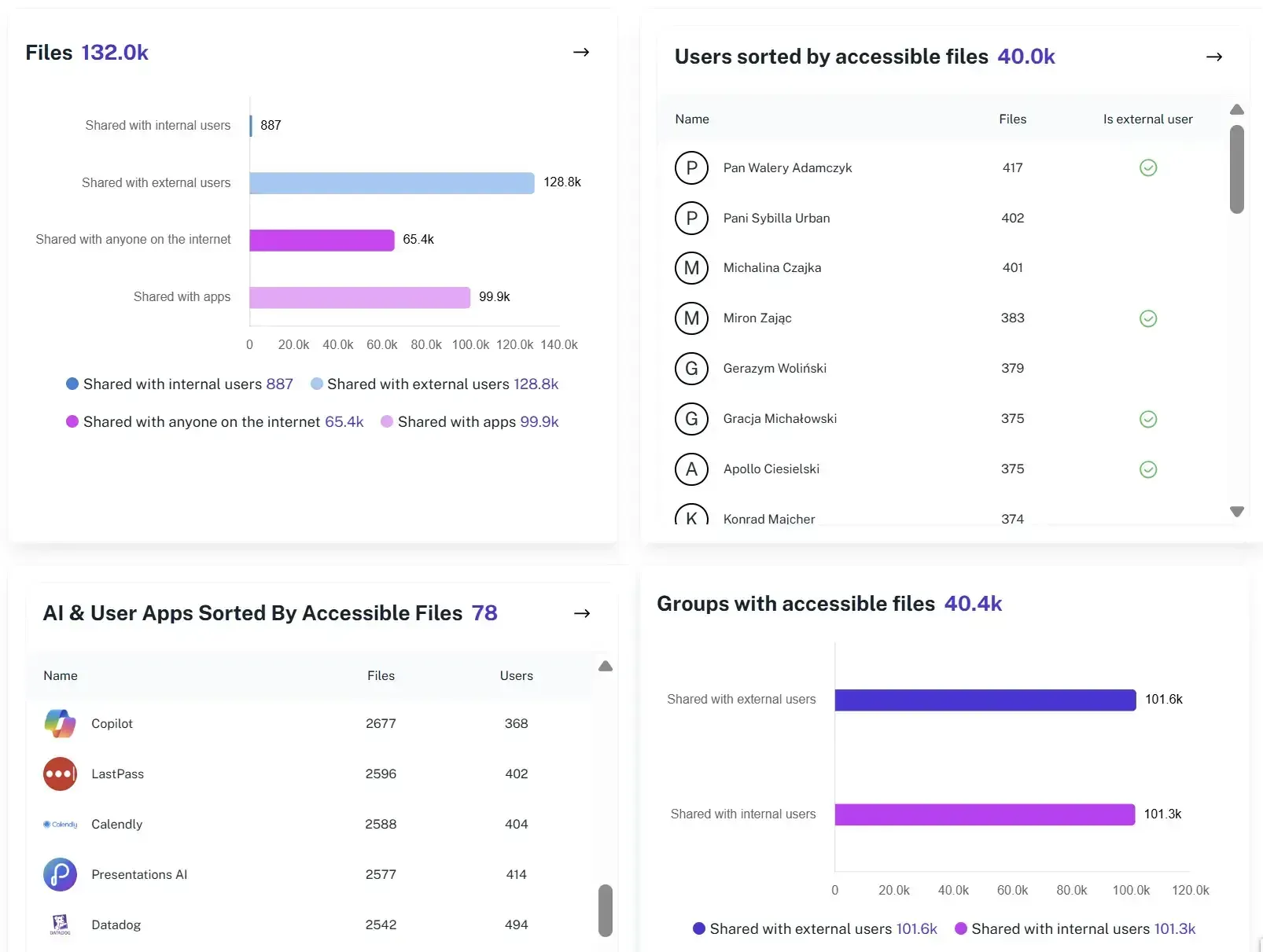Click the Datadog app icon
Image resolution: width=1263 pixels, height=952 pixels.
click(59, 924)
